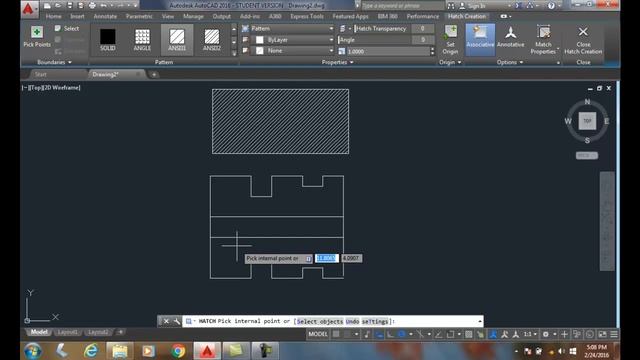This screenshot has height=360, width=640.
Task: Open status bar Customization menu icon
Action: pyautogui.click(x=614, y=334)
